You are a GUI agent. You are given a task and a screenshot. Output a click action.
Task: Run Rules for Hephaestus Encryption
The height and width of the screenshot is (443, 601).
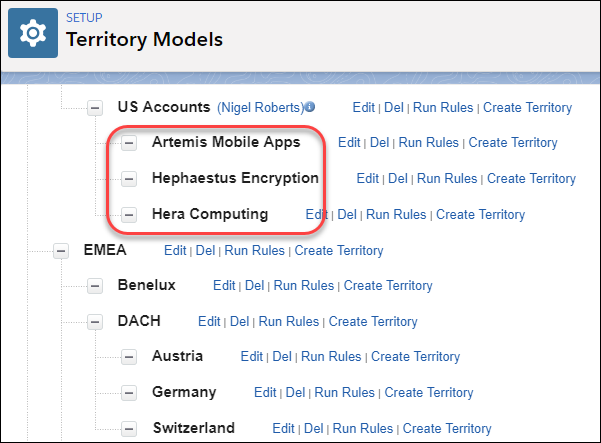coord(447,179)
